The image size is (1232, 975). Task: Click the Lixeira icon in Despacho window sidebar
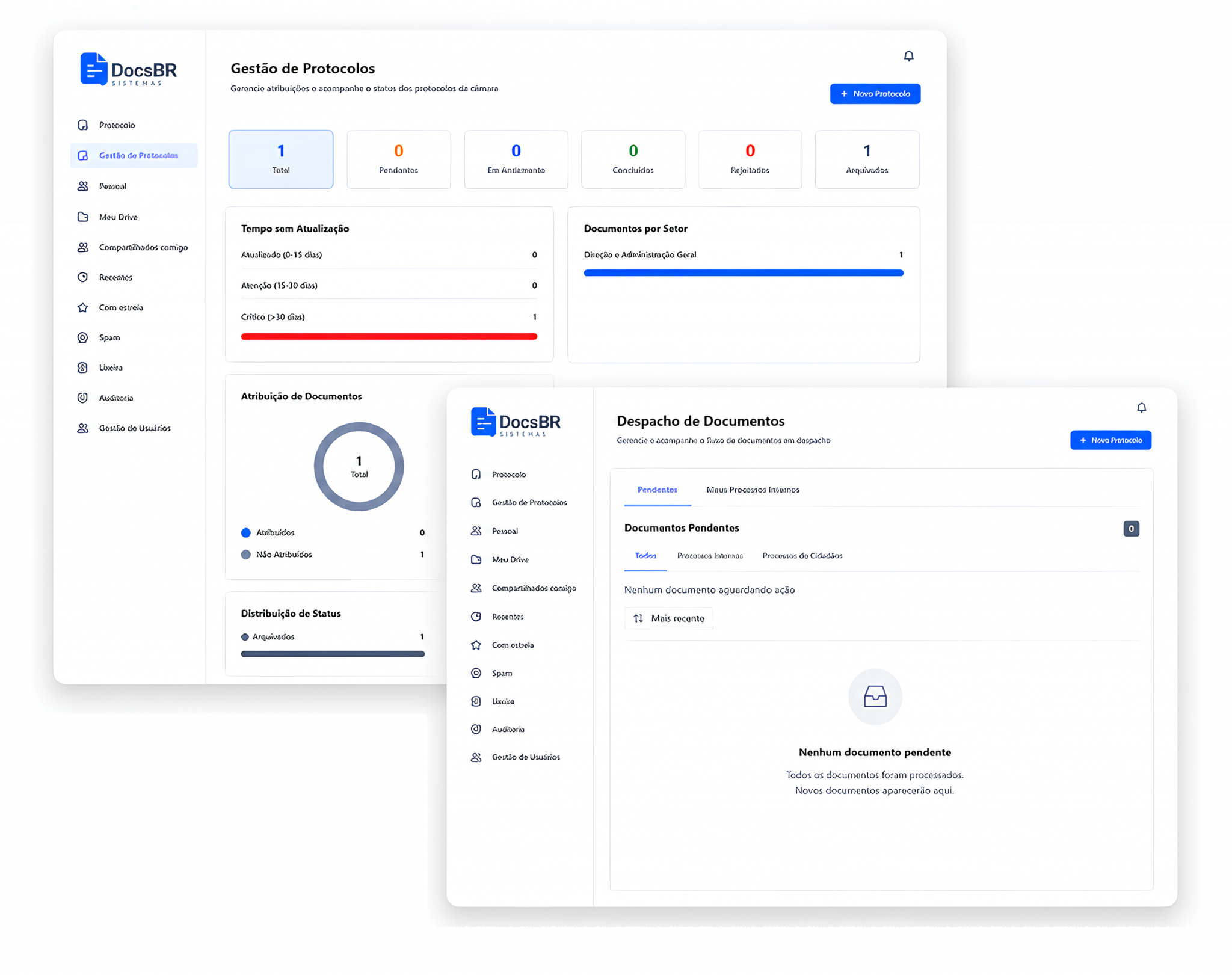tap(476, 701)
